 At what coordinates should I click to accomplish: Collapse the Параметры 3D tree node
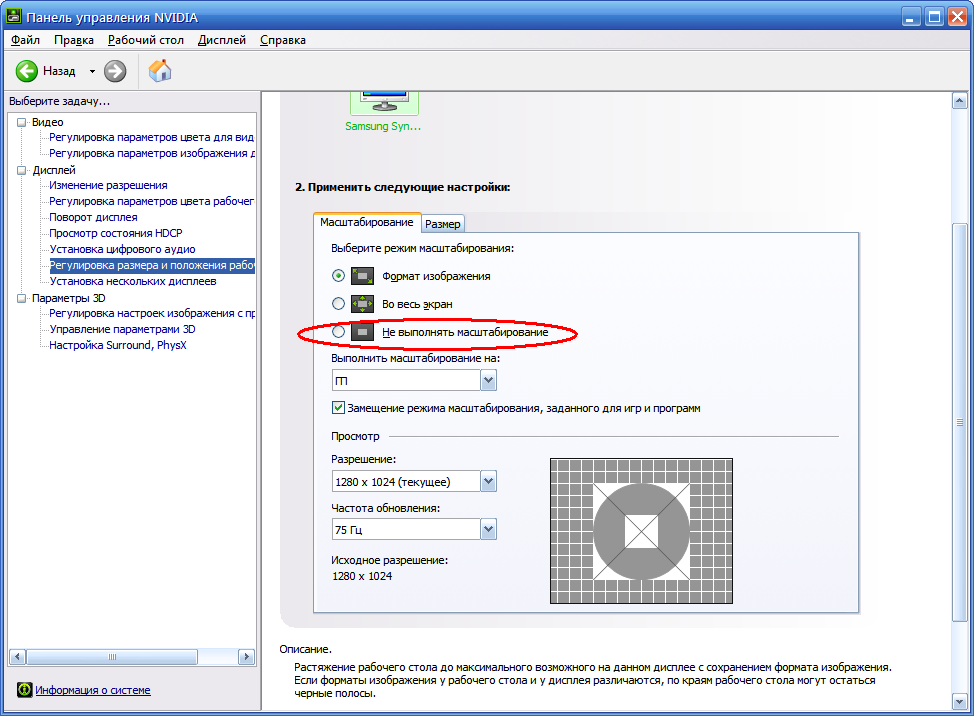pyautogui.click(x=22, y=298)
